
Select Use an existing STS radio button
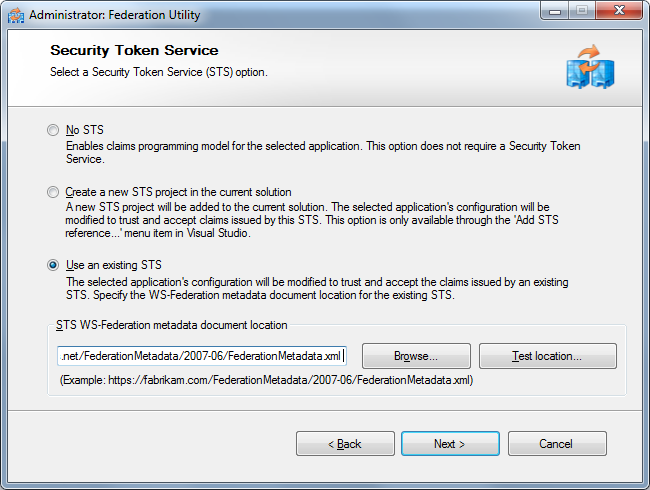click(53, 265)
